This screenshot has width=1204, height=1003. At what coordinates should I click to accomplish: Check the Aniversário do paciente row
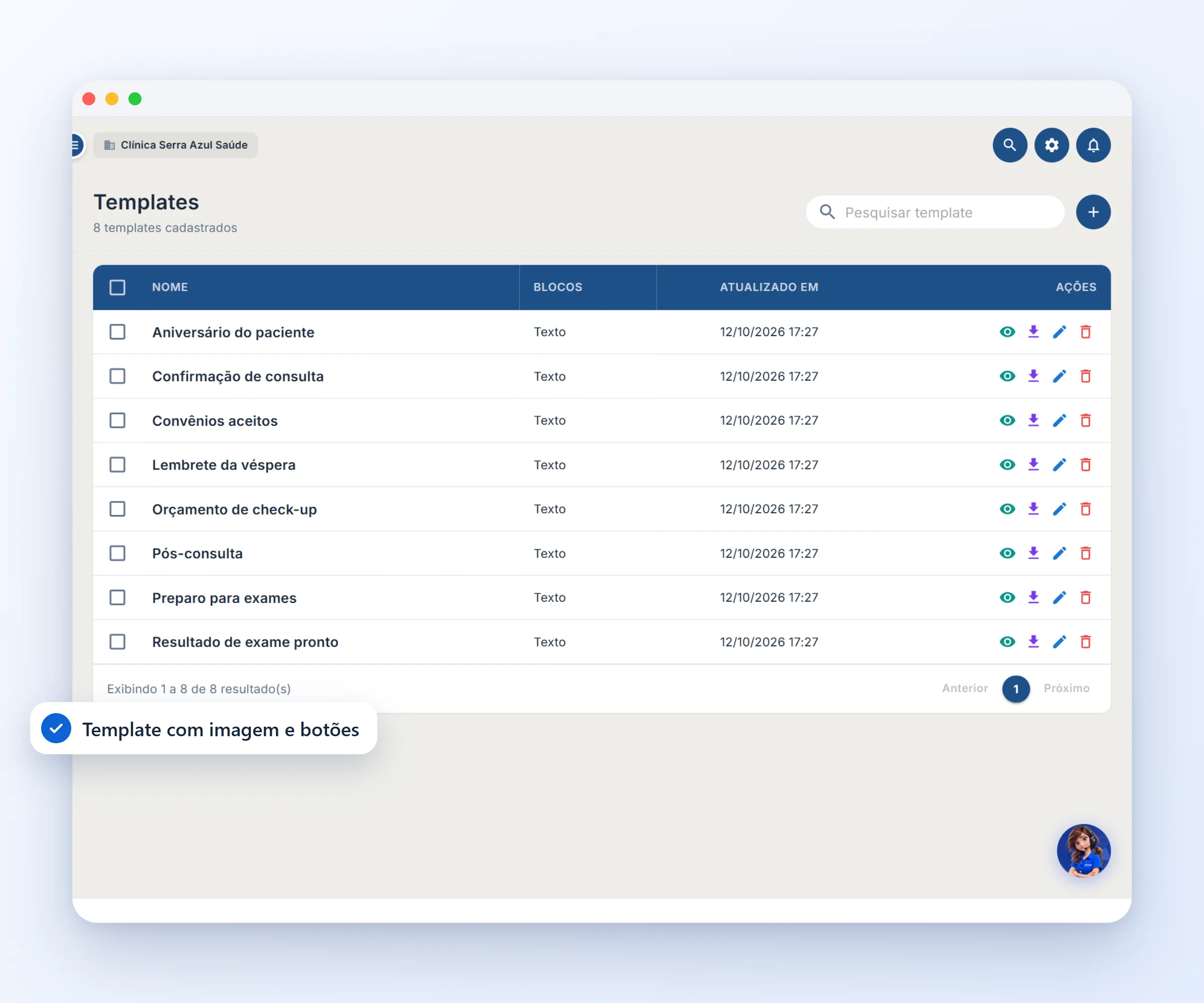117,332
